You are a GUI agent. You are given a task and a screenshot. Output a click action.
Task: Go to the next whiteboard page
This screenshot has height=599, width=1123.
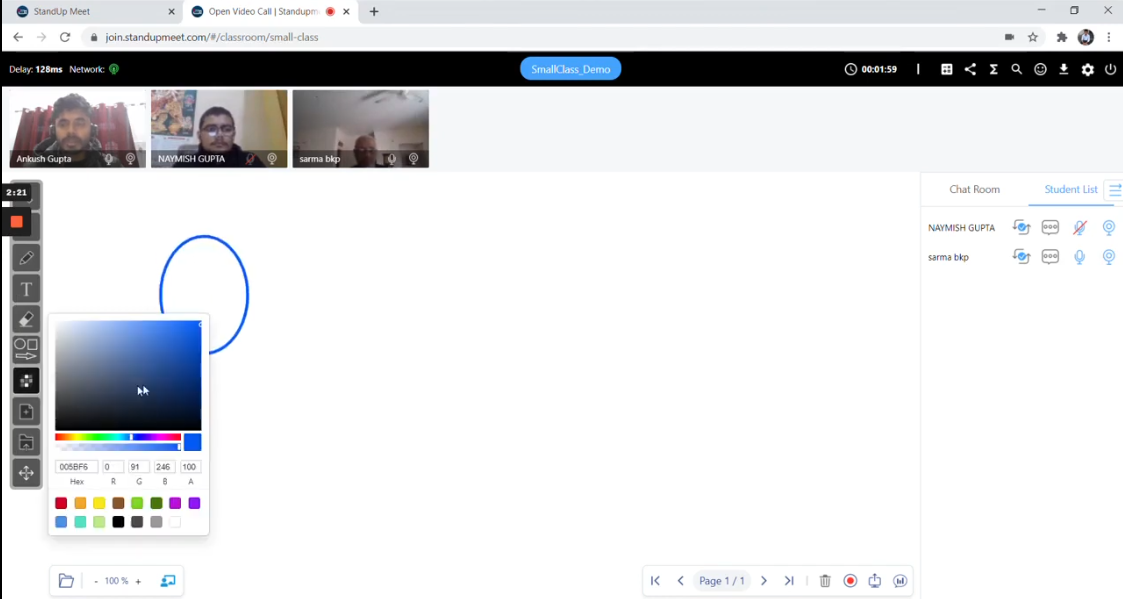click(x=763, y=581)
